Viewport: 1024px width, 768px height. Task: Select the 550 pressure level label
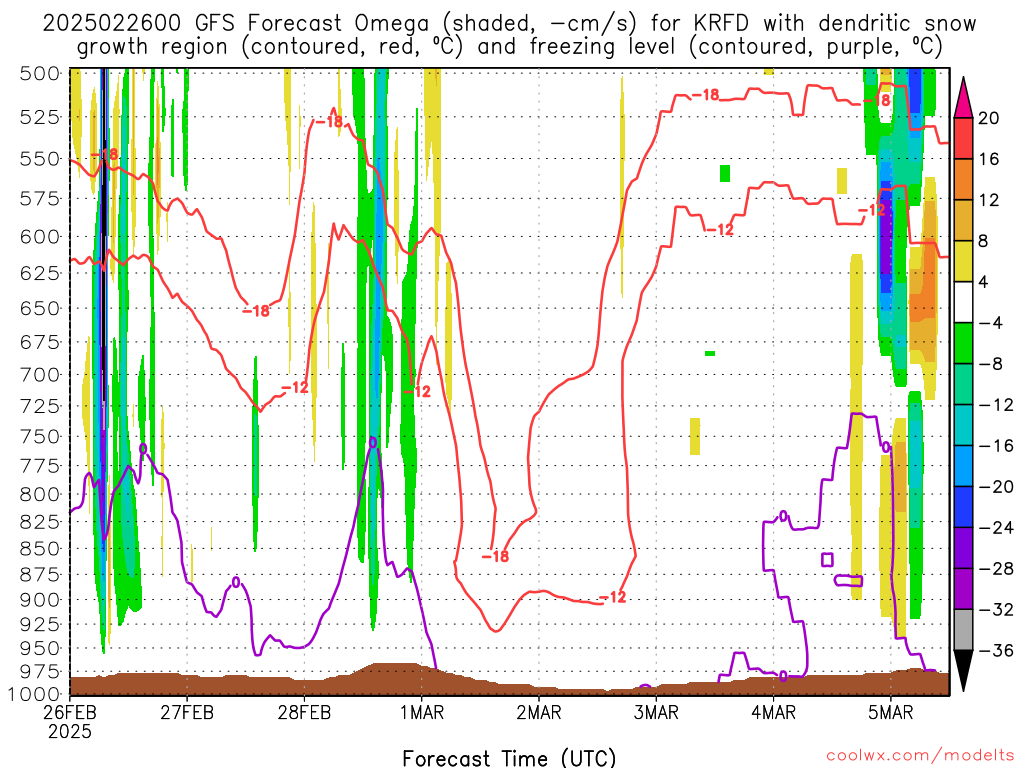pyautogui.click(x=40, y=159)
